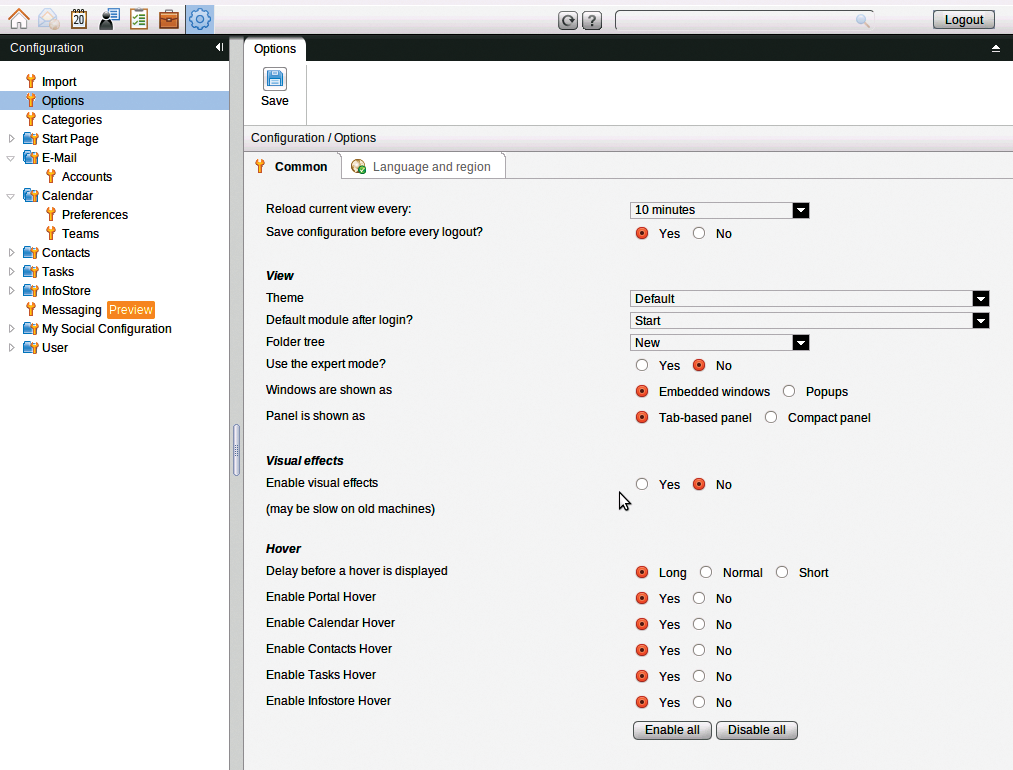Click the Enable all button

click(x=672, y=730)
